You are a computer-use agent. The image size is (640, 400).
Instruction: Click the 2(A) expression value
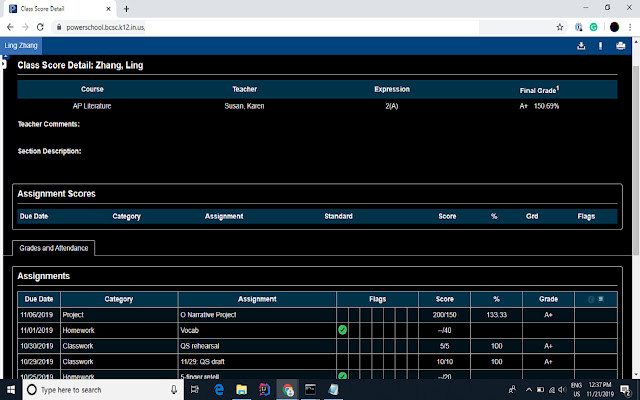point(392,106)
